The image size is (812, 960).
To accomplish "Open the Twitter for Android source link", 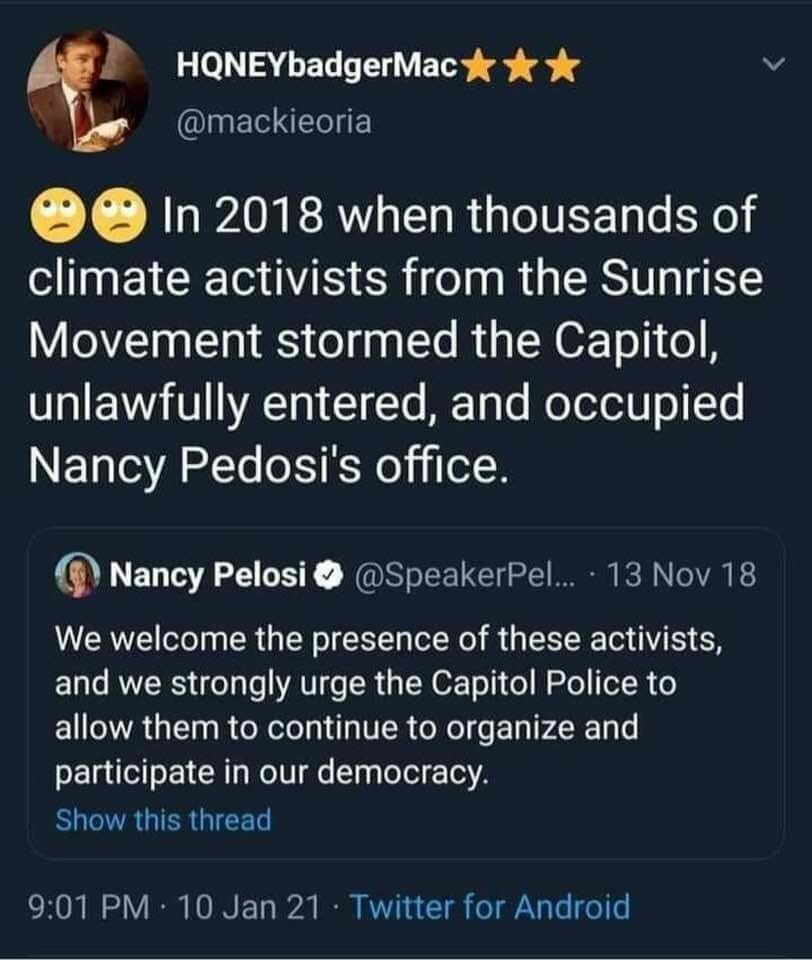I will point(490,907).
